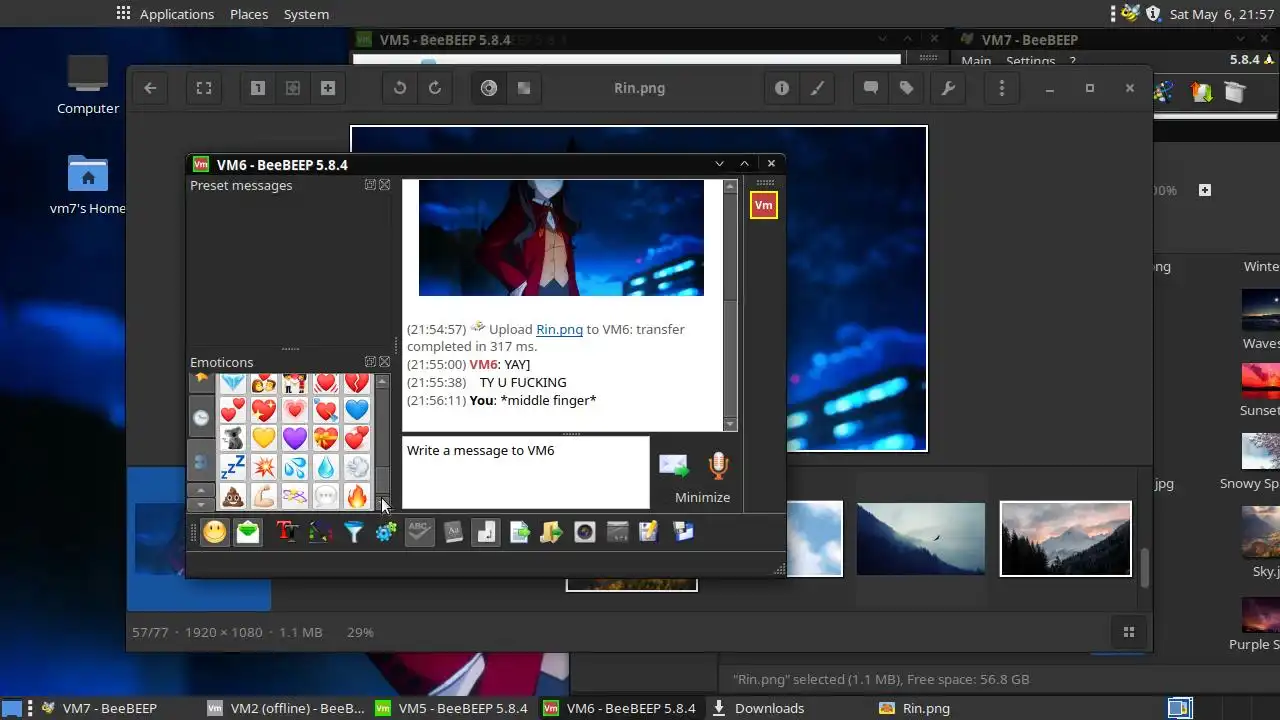Open the Settings menu in VM7 BeeBEEP
The image size is (1280, 720).
tap(1030, 61)
